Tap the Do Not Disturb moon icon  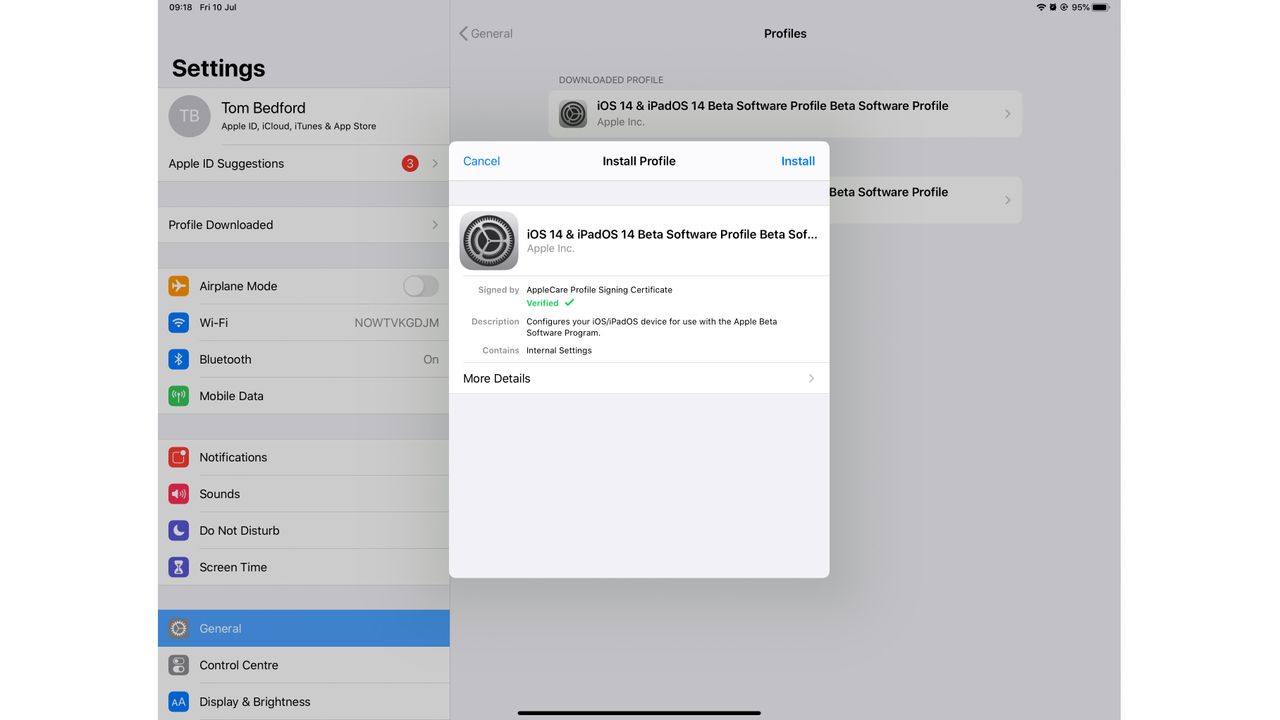click(179, 530)
